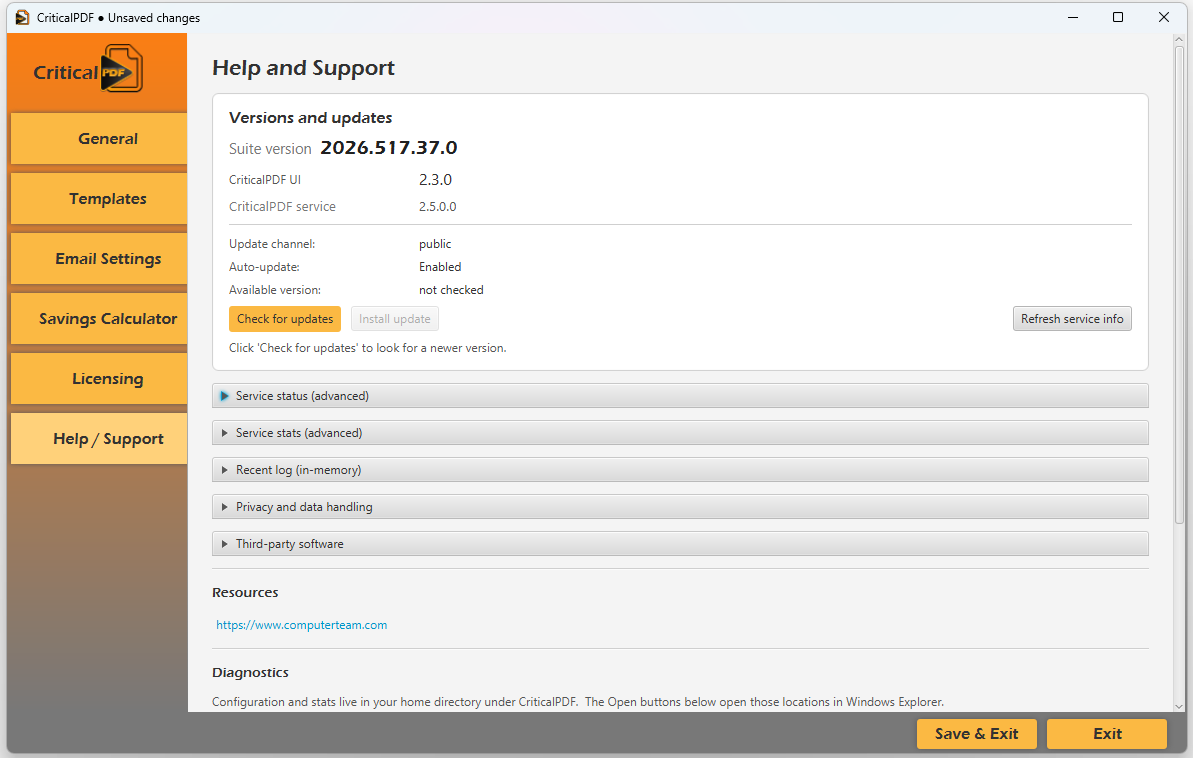Viewport: 1193px width, 758px height.
Task: Open the Savings Calculator section
Action: [99, 319]
